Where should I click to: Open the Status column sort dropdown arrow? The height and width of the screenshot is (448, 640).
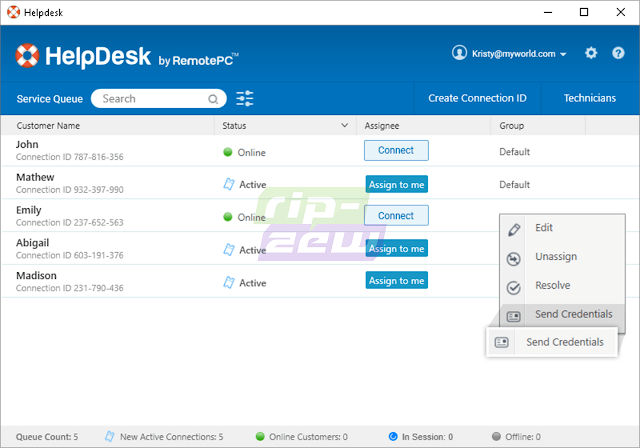coord(344,125)
